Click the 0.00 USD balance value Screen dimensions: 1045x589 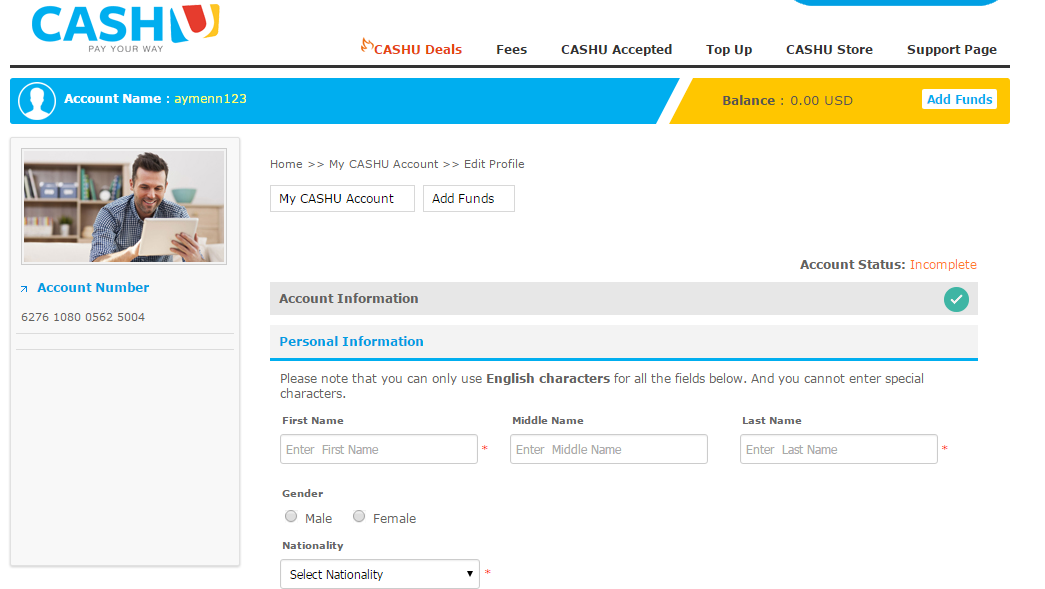pos(821,101)
